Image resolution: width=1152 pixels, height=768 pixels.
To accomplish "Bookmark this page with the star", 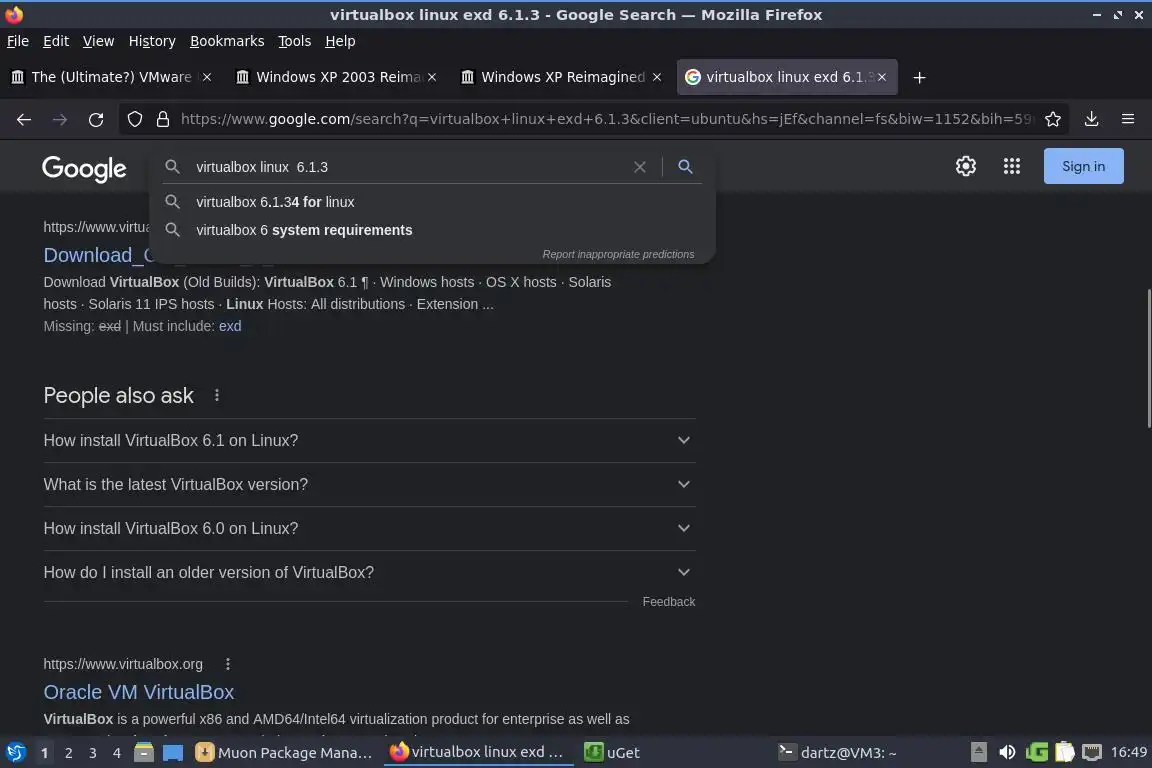I will pyautogui.click(x=1053, y=119).
